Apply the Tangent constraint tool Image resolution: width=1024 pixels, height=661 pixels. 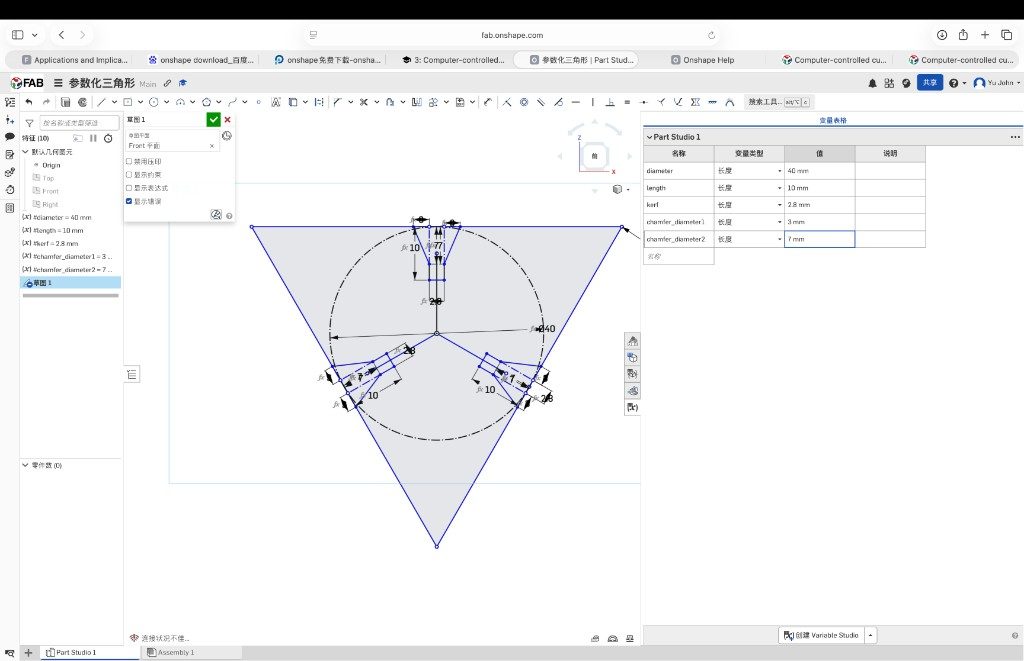(558, 102)
